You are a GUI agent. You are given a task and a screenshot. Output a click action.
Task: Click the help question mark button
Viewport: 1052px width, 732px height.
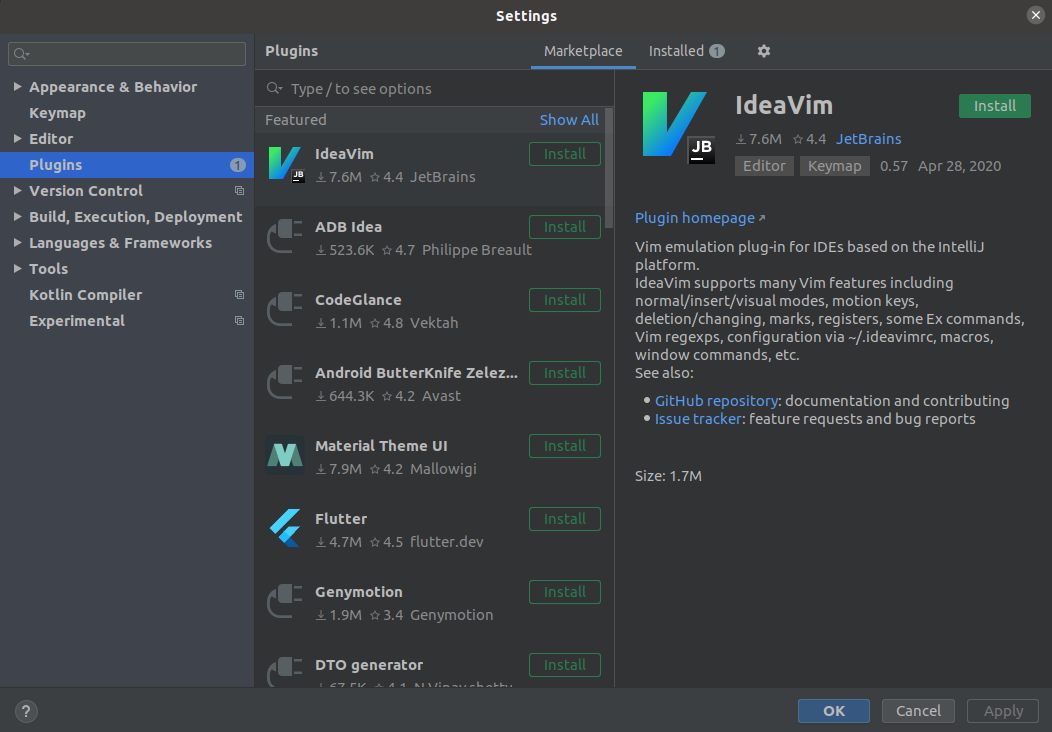click(x=26, y=711)
